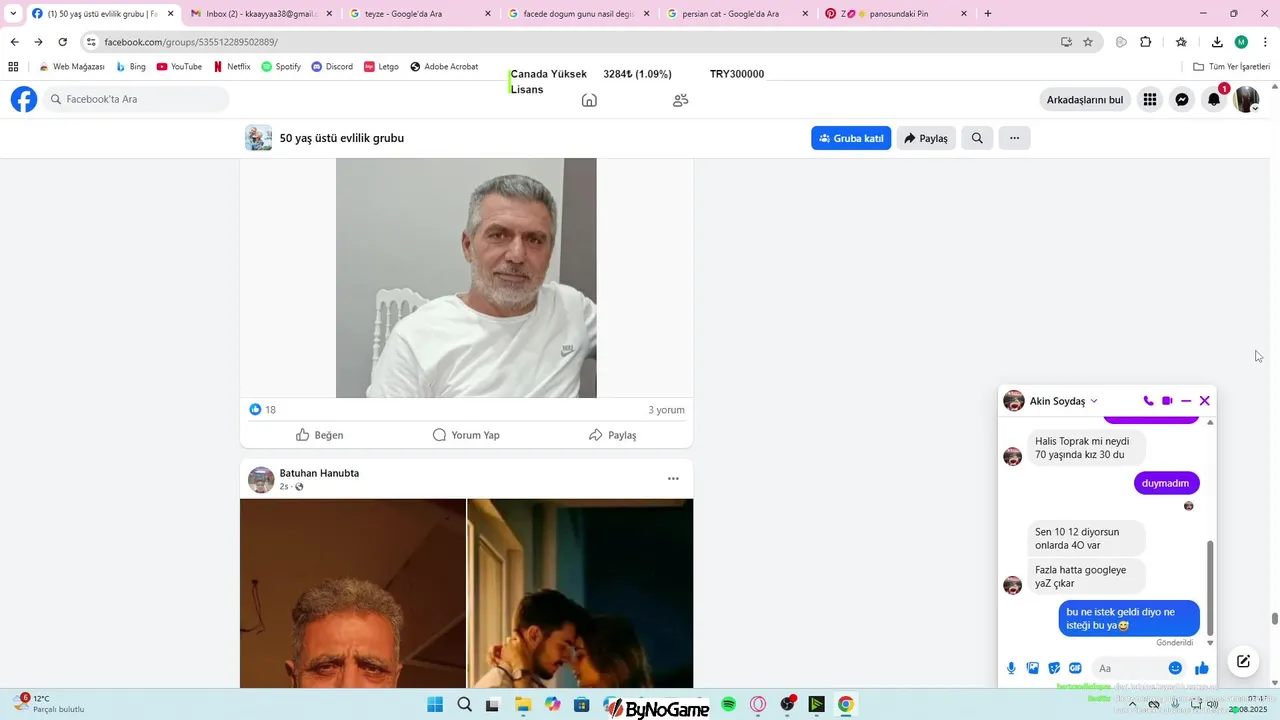Switch to the Pinterest panosundaki Pin tab

pos(895,14)
